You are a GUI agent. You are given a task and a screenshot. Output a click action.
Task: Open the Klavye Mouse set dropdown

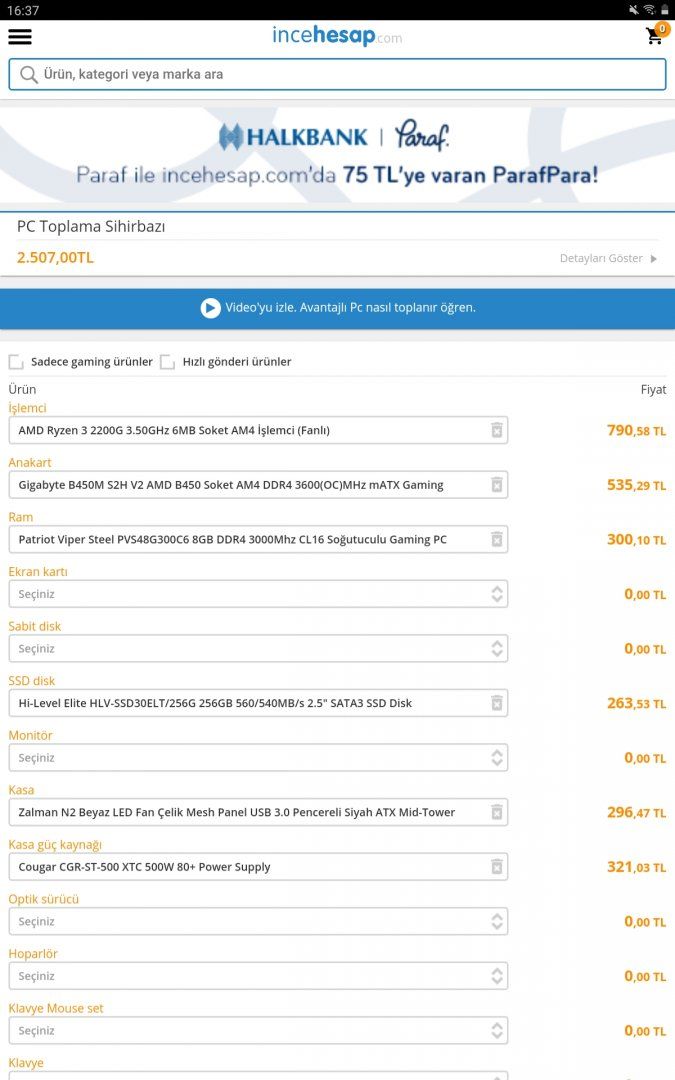(258, 1030)
